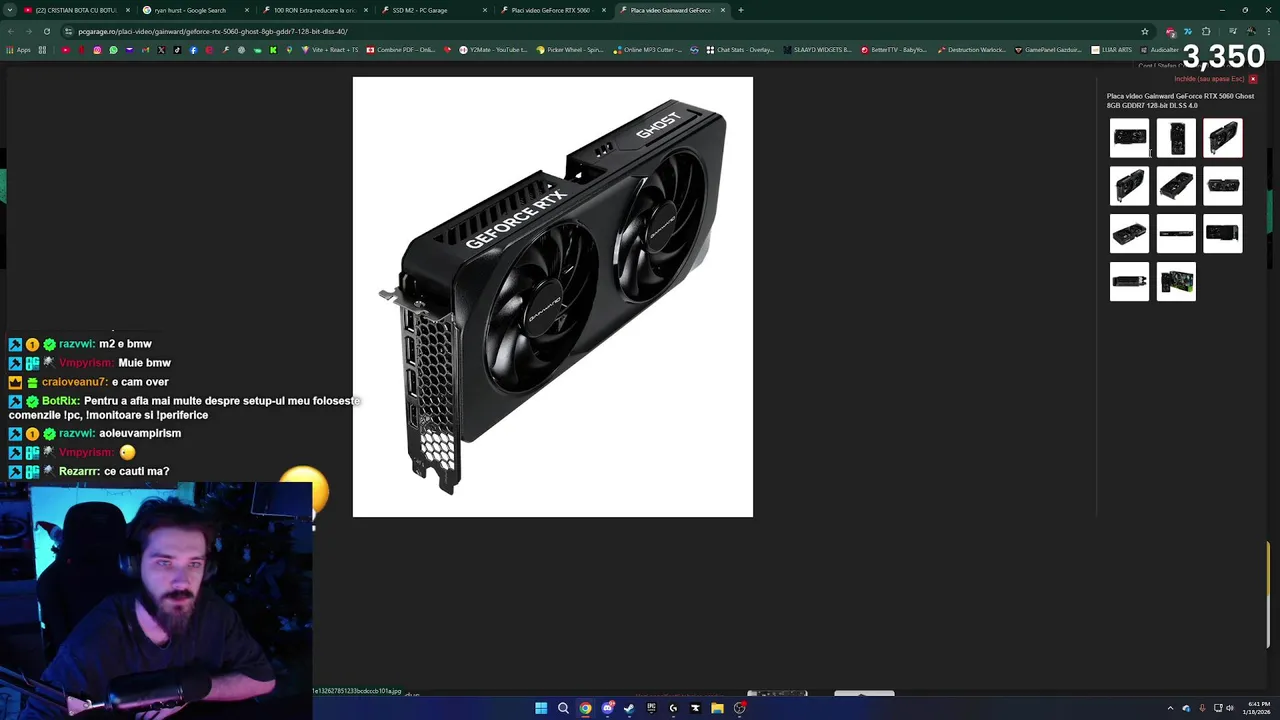Open Windows taskbar search
This screenshot has height=720, width=1280.
(563, 708)
